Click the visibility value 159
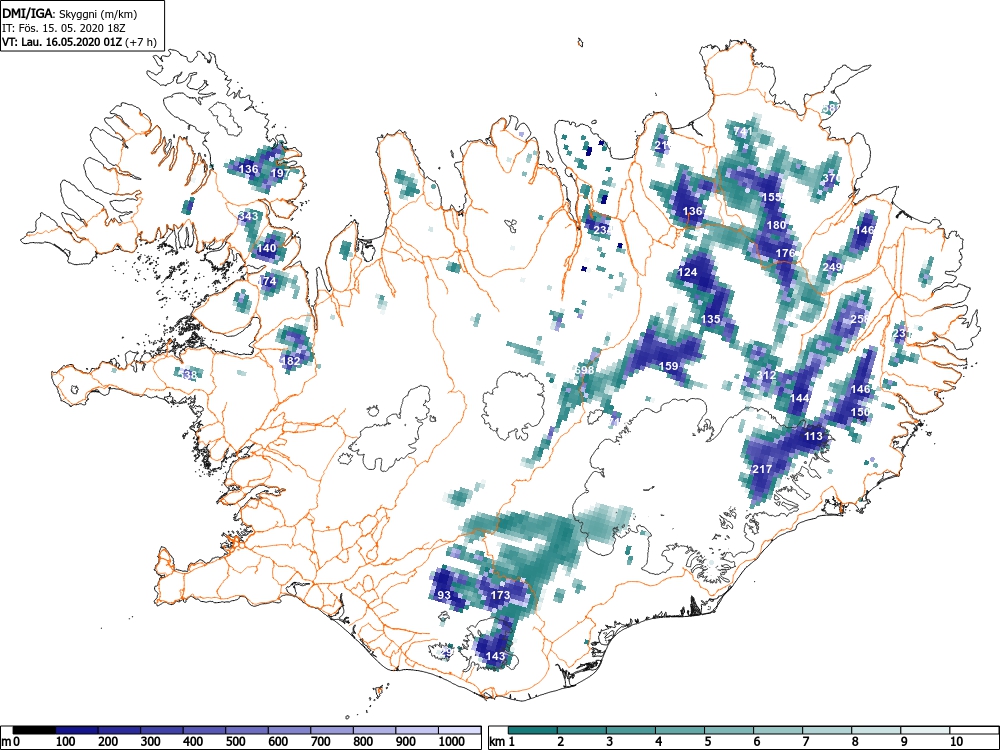This screenshot has height=750, width=1000. [x=668, y=367]
